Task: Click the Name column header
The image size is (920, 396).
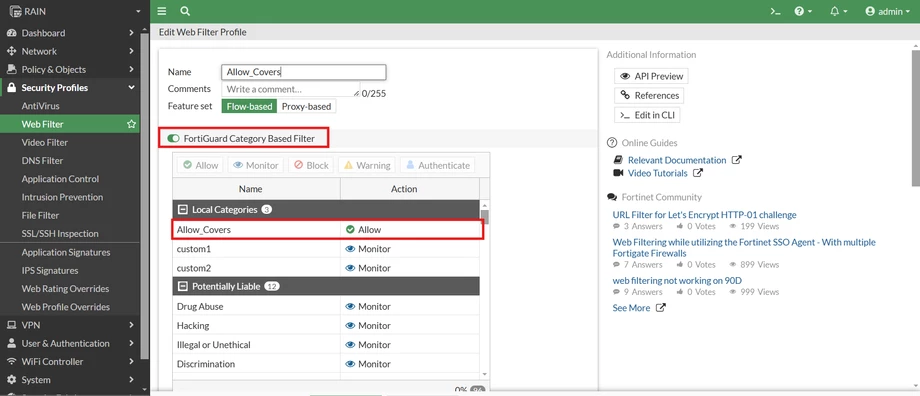Action: click(256, 189)
